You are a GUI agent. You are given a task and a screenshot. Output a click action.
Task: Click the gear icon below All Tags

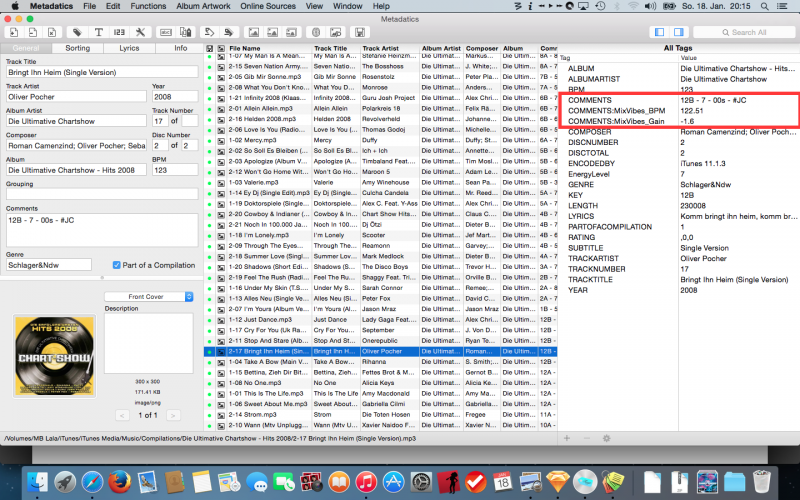[x=606, y=438]
